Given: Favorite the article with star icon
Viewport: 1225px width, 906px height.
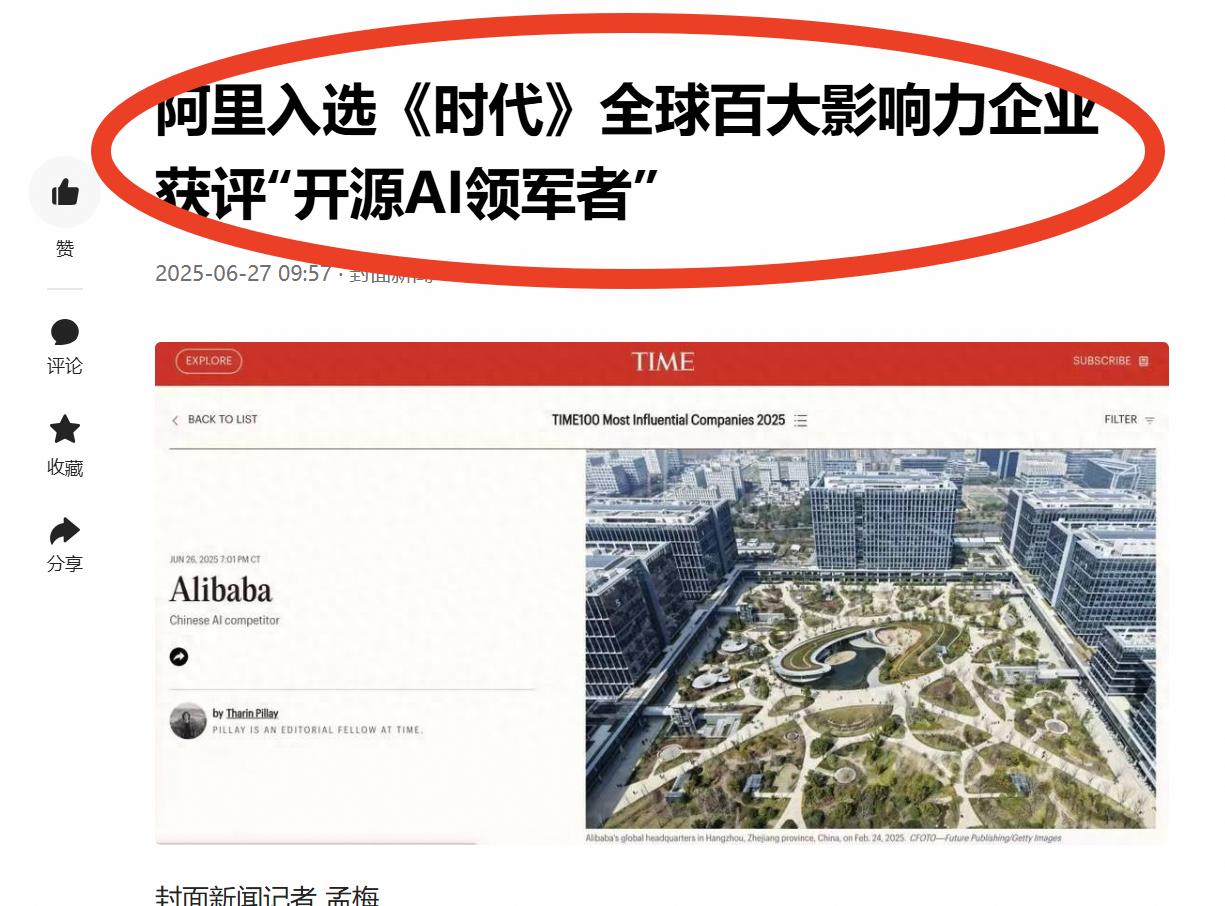Looking at the screenshot, I should (65, 430).
